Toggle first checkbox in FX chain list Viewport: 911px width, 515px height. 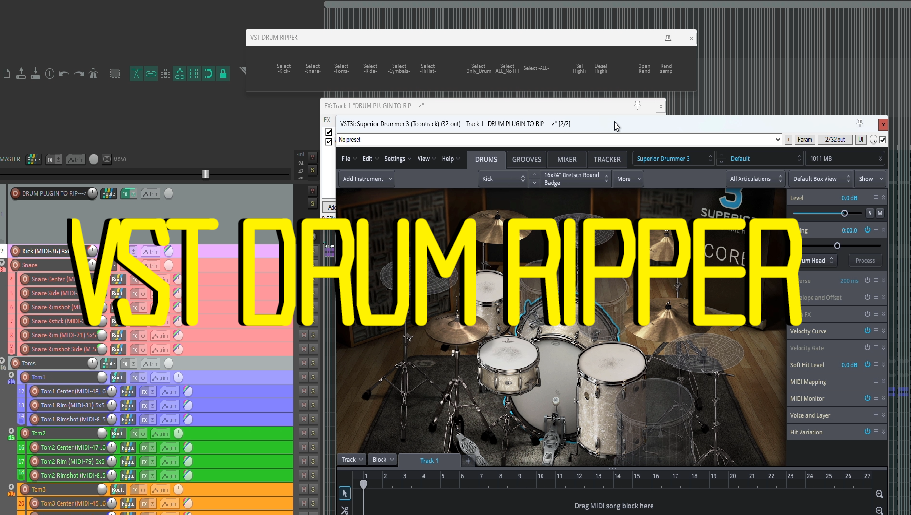point(328,132)
